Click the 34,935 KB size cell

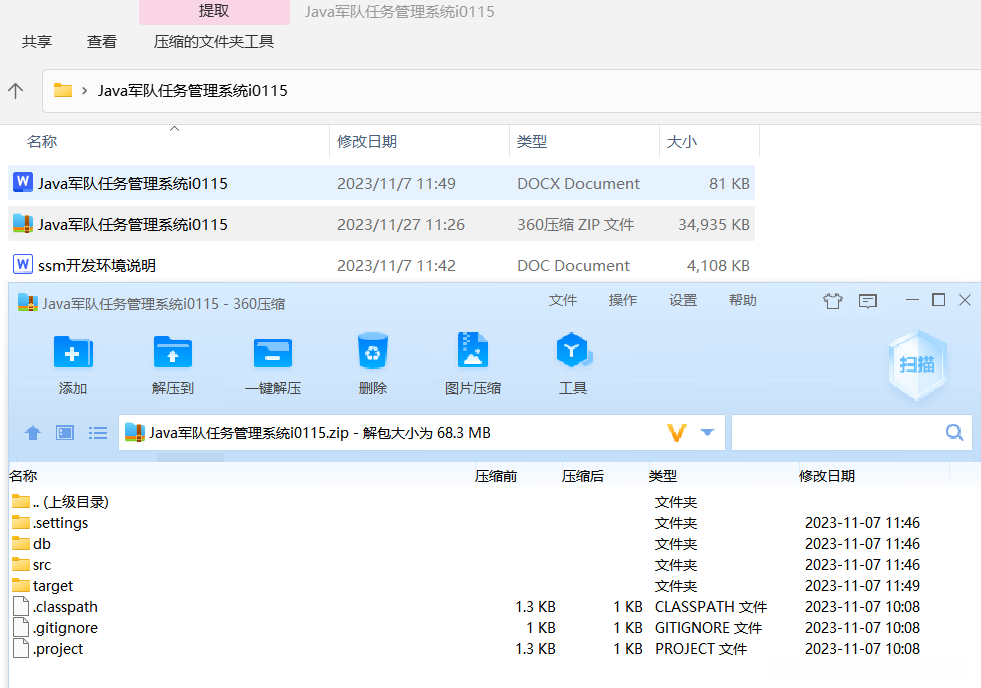(714, 225)
